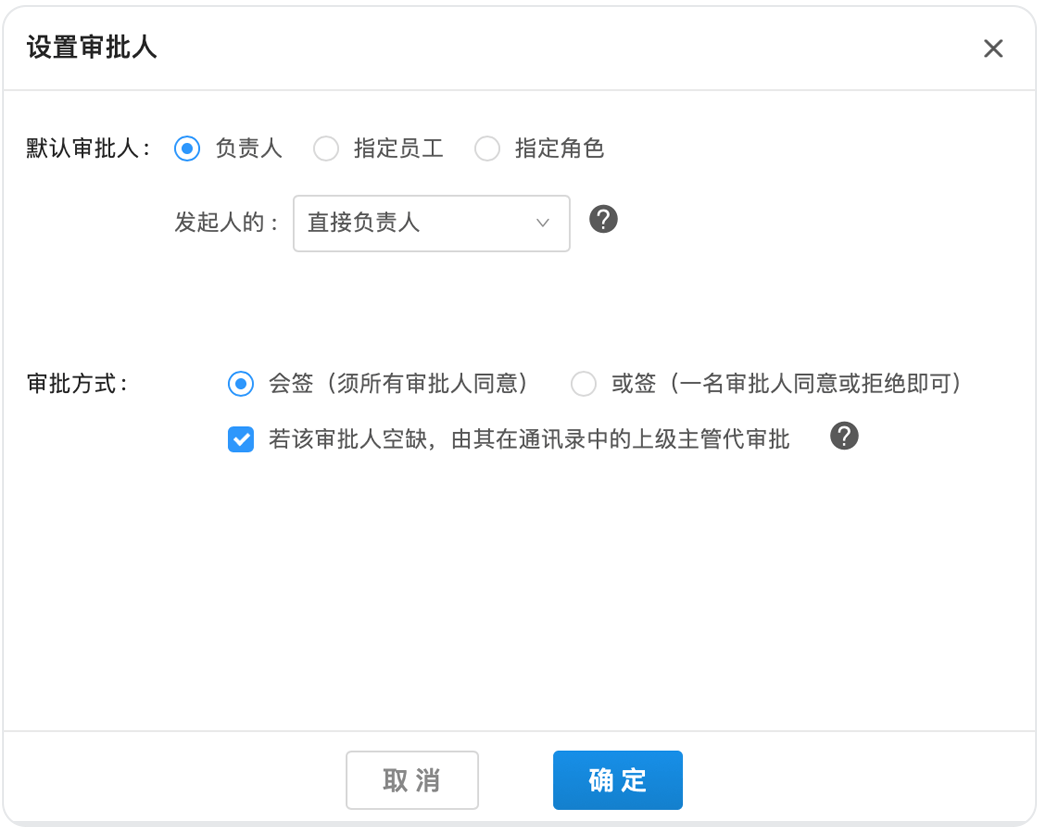
Task: Click the 或签（一名审批人同意或拒绝即可）label text
Action: [x=786, y=383]
